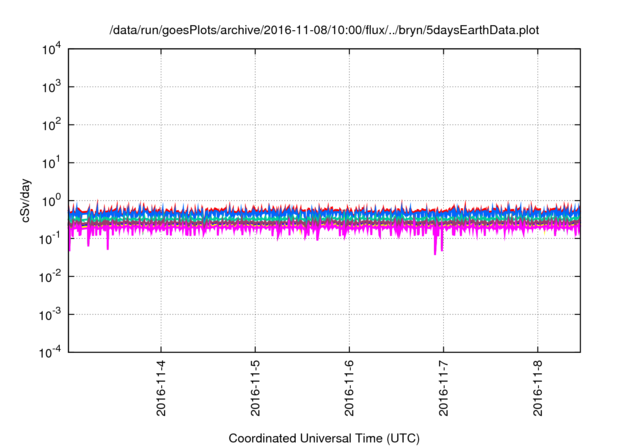Click the 10^2 y-axis tick label
The image size is (640, 448).
51,125
